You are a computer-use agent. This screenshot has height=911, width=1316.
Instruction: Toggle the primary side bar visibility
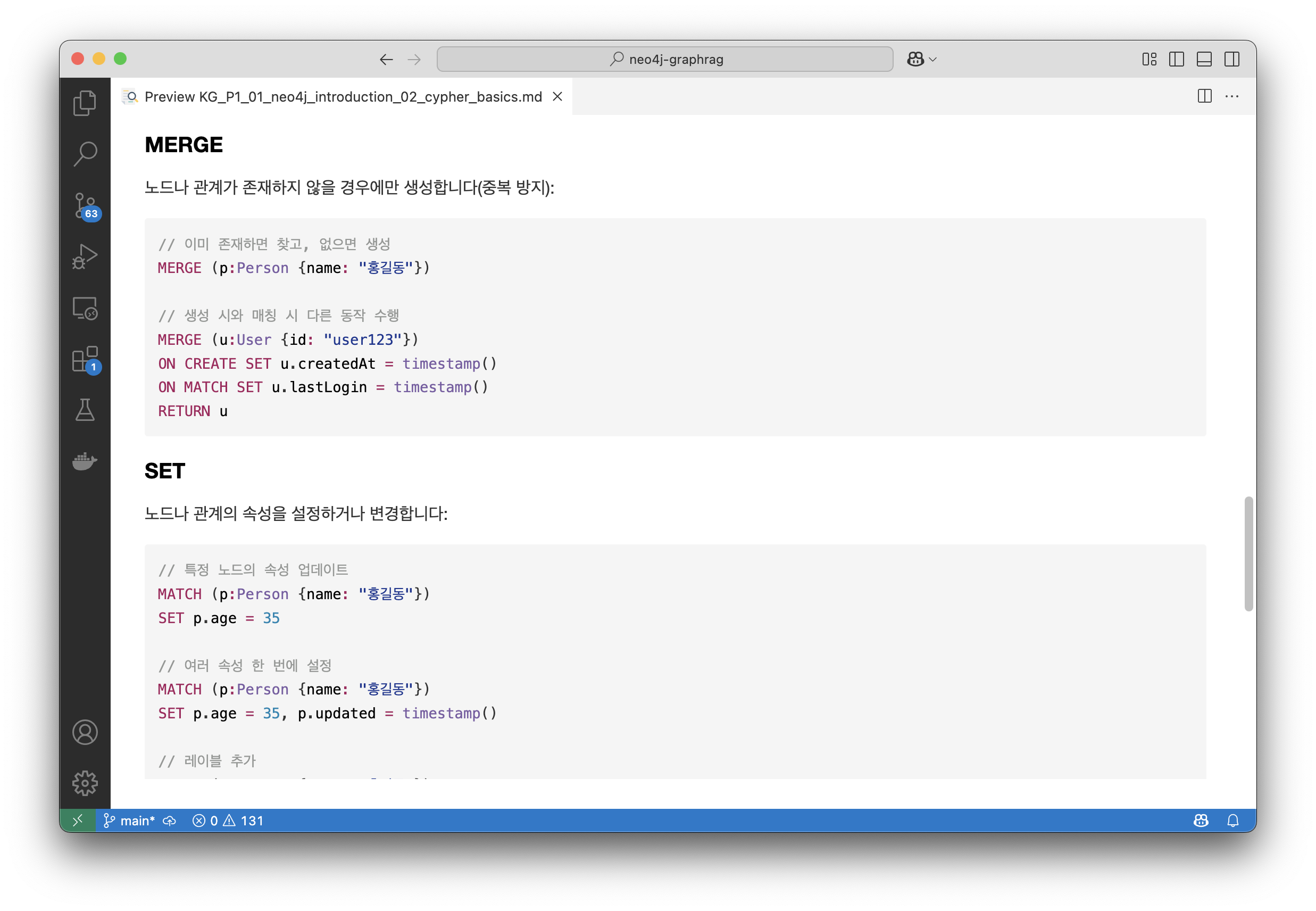point(1176,60)
